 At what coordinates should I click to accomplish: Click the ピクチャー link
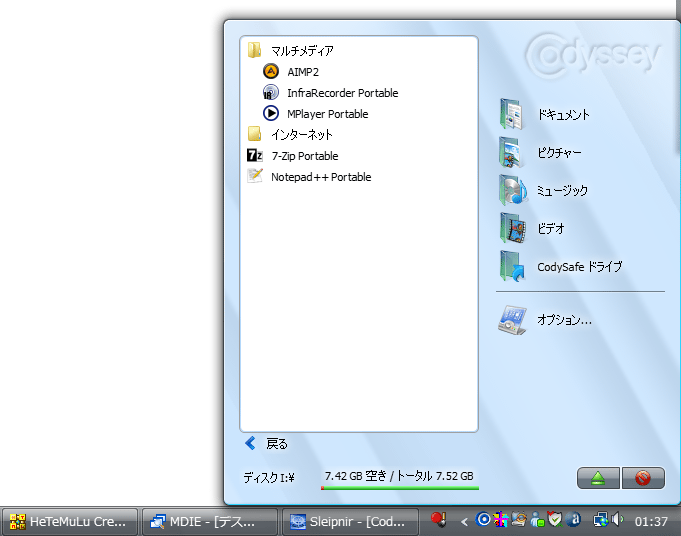(559, 152)
